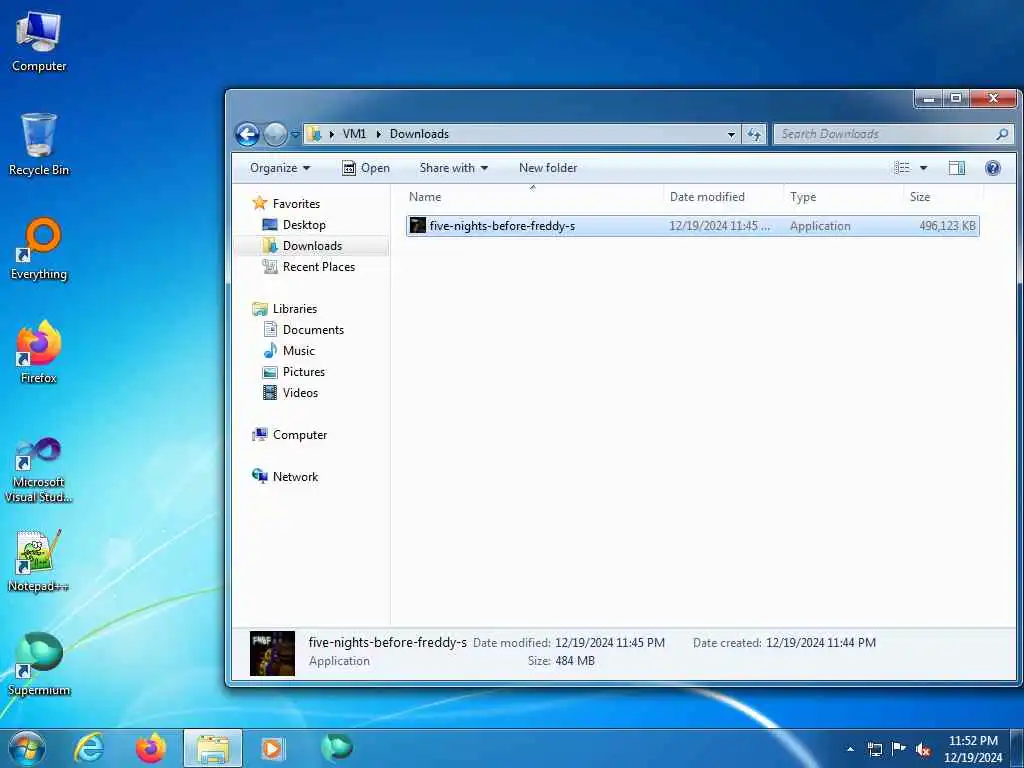The width and height of the screenshot is (1024, 768).
Task: Open the view options dropdown arrow
Action: coord(923,168)
